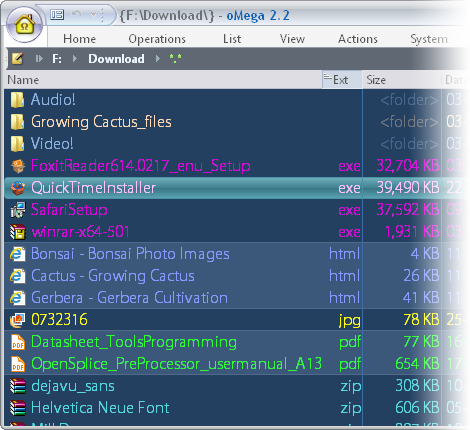Select the View ribbon tab
The image size is (470, 430).
(292, 39)
